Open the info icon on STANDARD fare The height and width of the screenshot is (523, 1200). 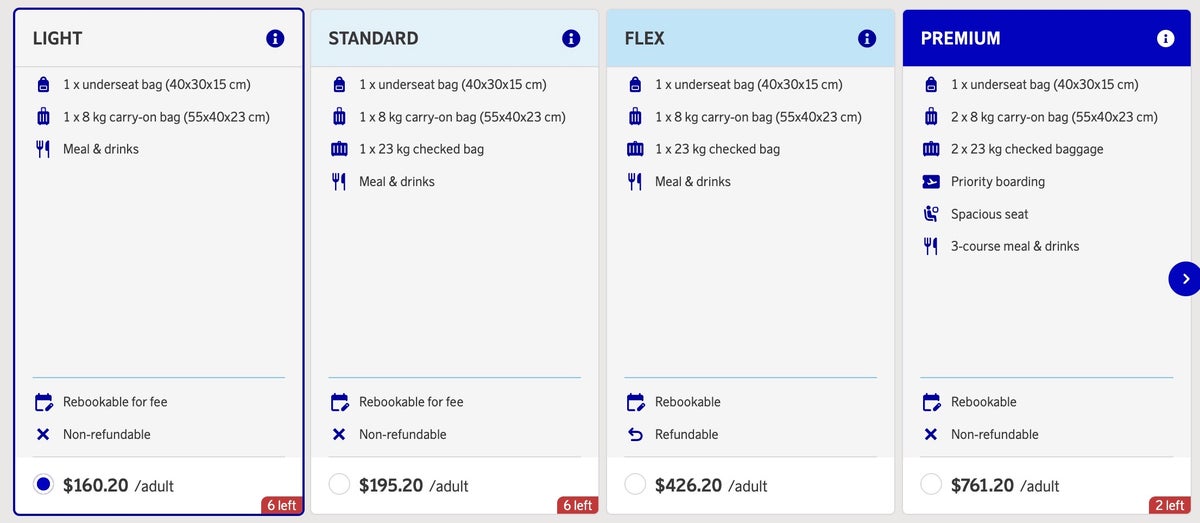571,39
